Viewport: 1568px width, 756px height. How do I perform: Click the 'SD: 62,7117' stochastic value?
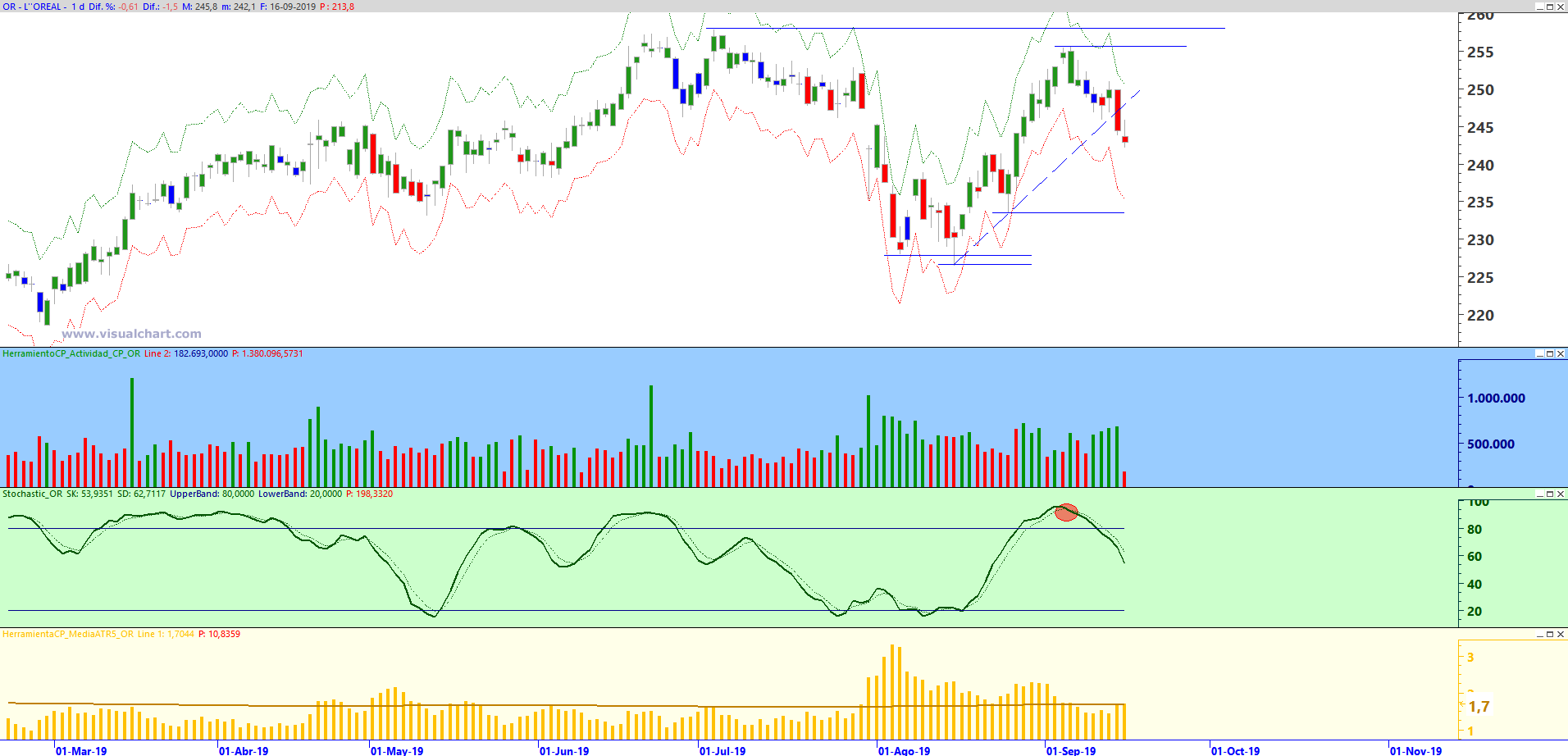click(x=141, y=494)
